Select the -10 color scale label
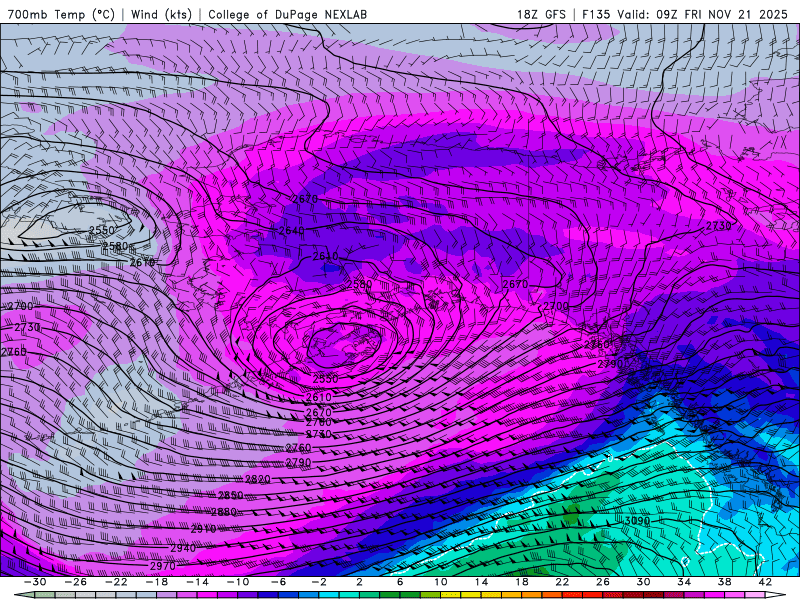 pos(238,582)
